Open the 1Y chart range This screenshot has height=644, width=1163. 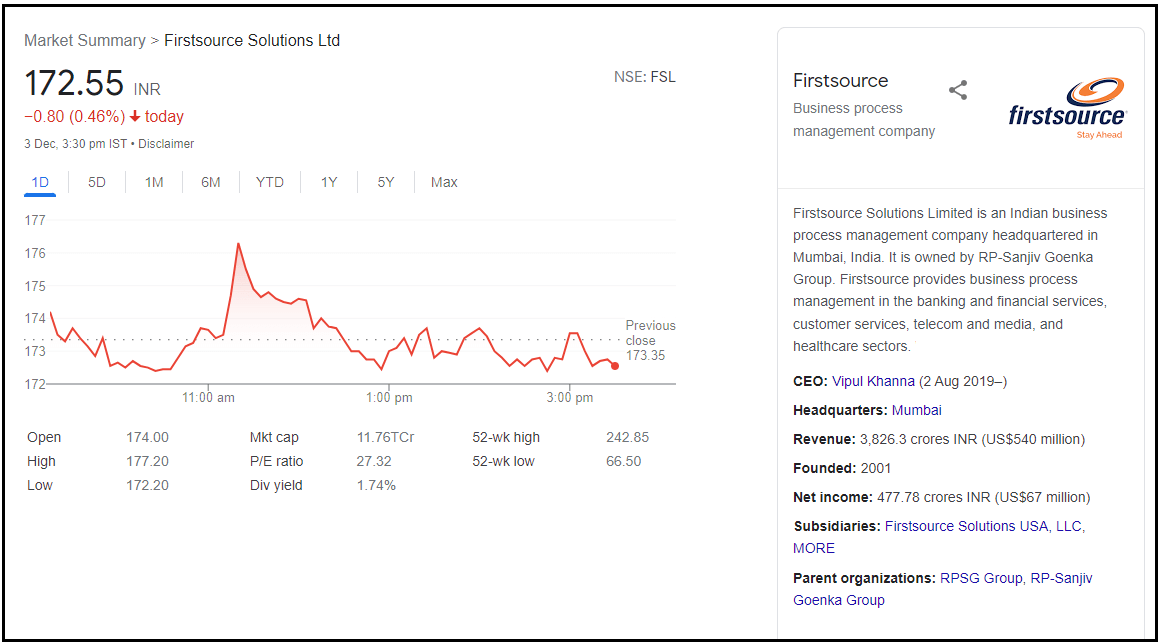coord(329,182)
